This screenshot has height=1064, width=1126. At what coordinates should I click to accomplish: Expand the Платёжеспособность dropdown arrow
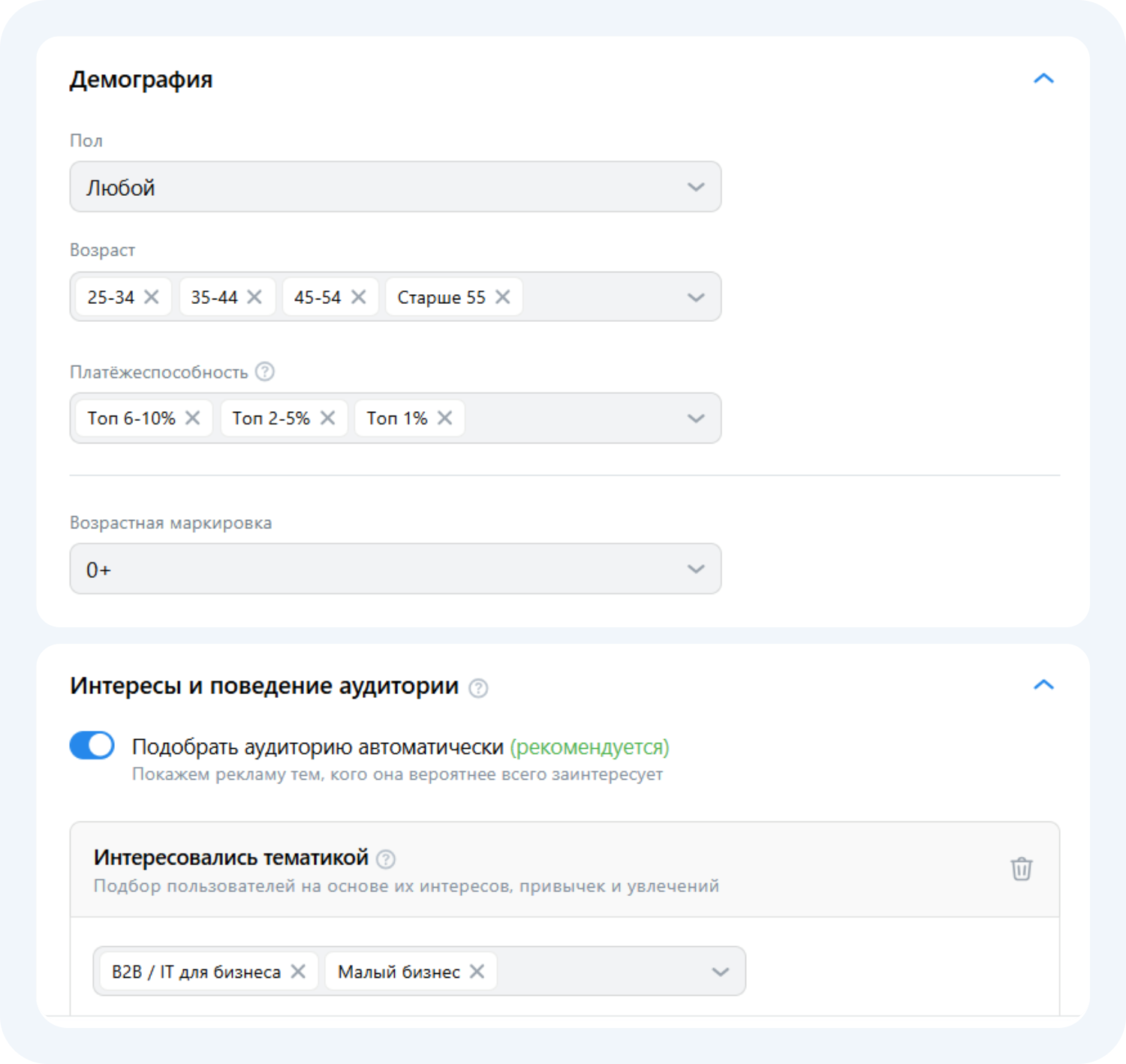[x=696, y=418]
